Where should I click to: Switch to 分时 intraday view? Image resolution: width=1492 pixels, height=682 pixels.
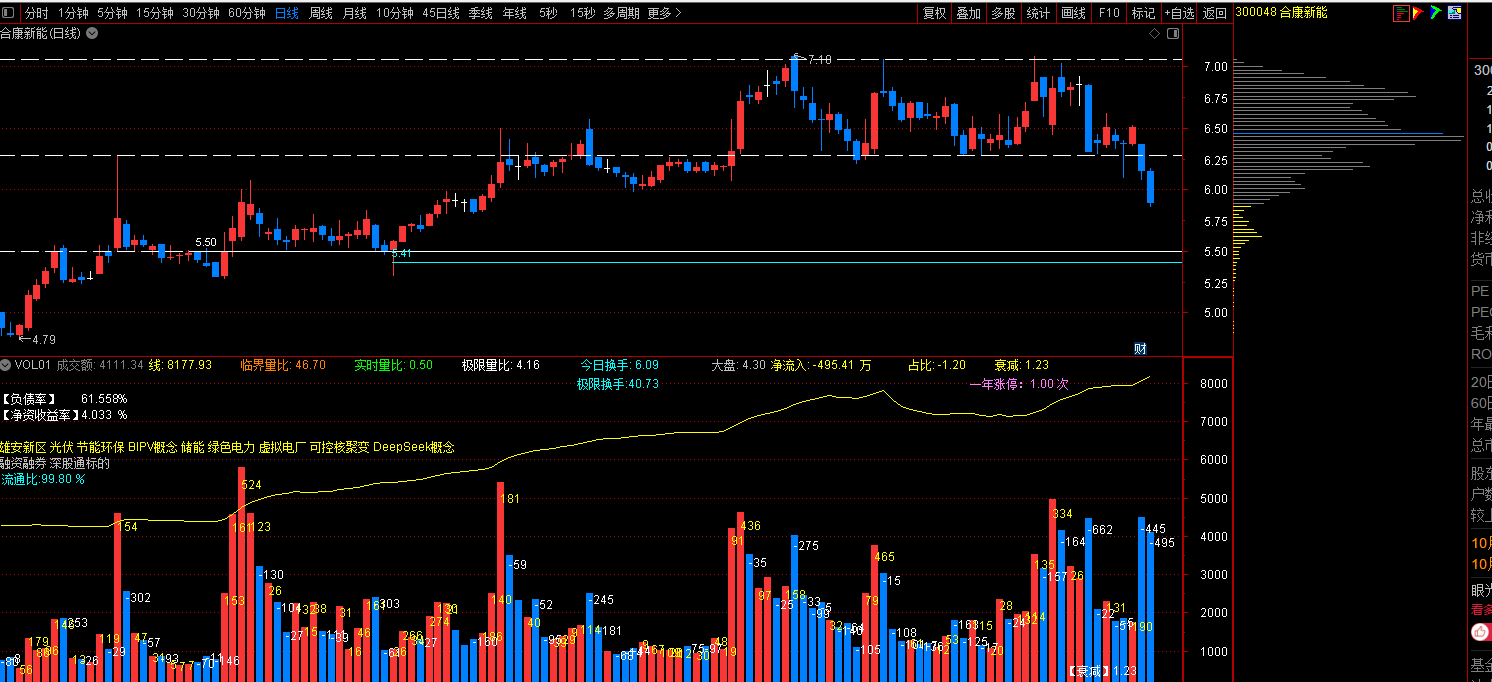(36, 13)
